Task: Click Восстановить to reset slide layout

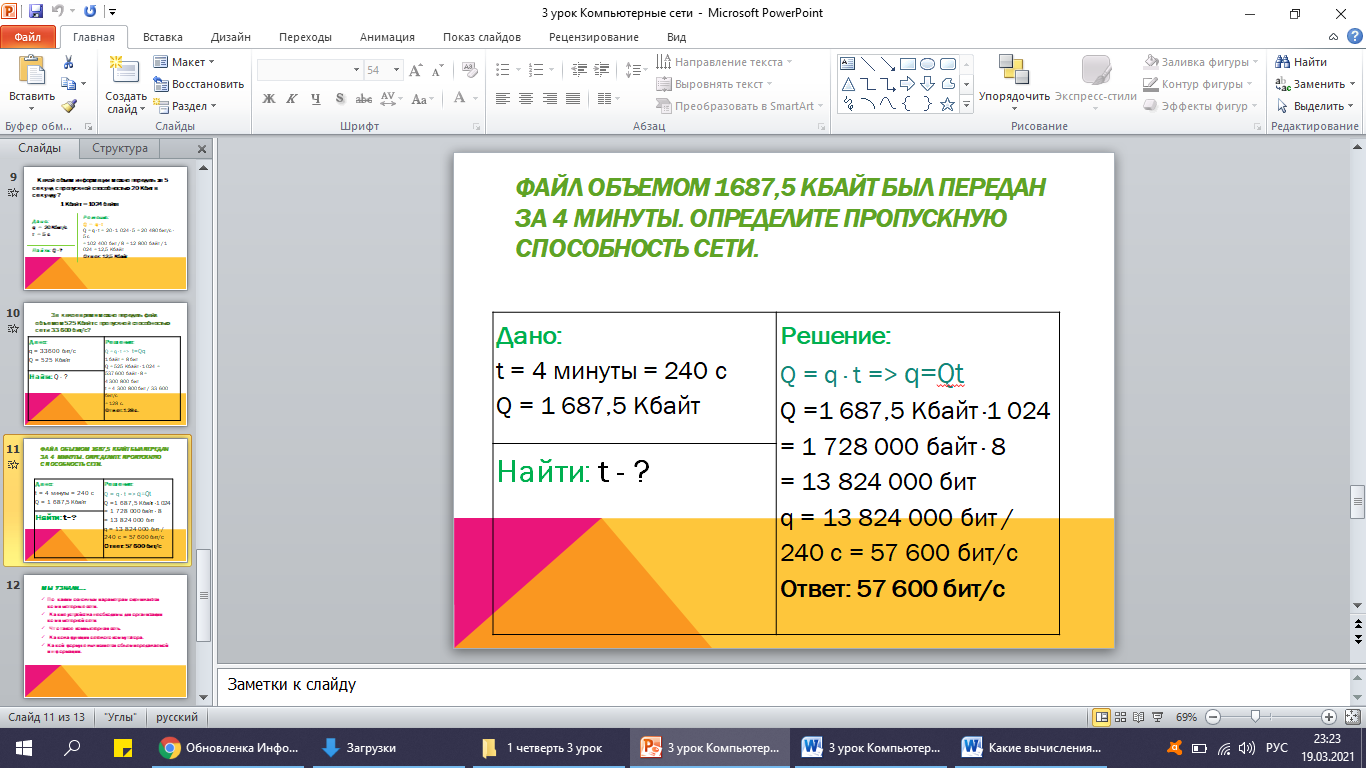Action: click(x=199, y=84)
